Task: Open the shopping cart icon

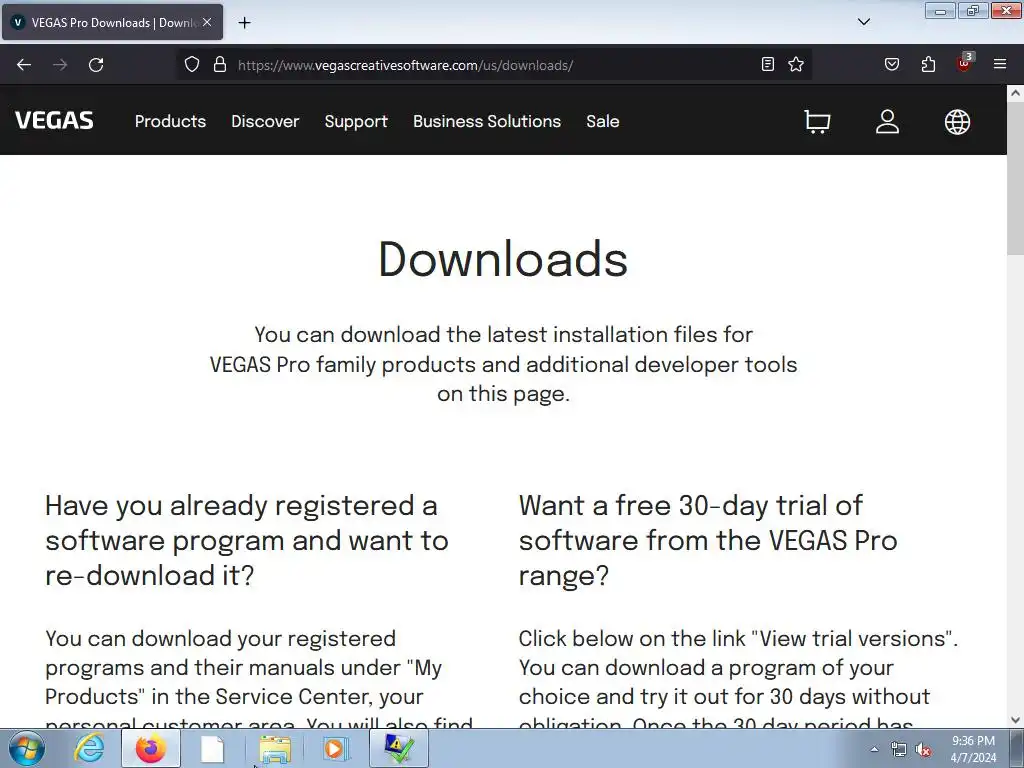Action: click(x=817, y=121)
